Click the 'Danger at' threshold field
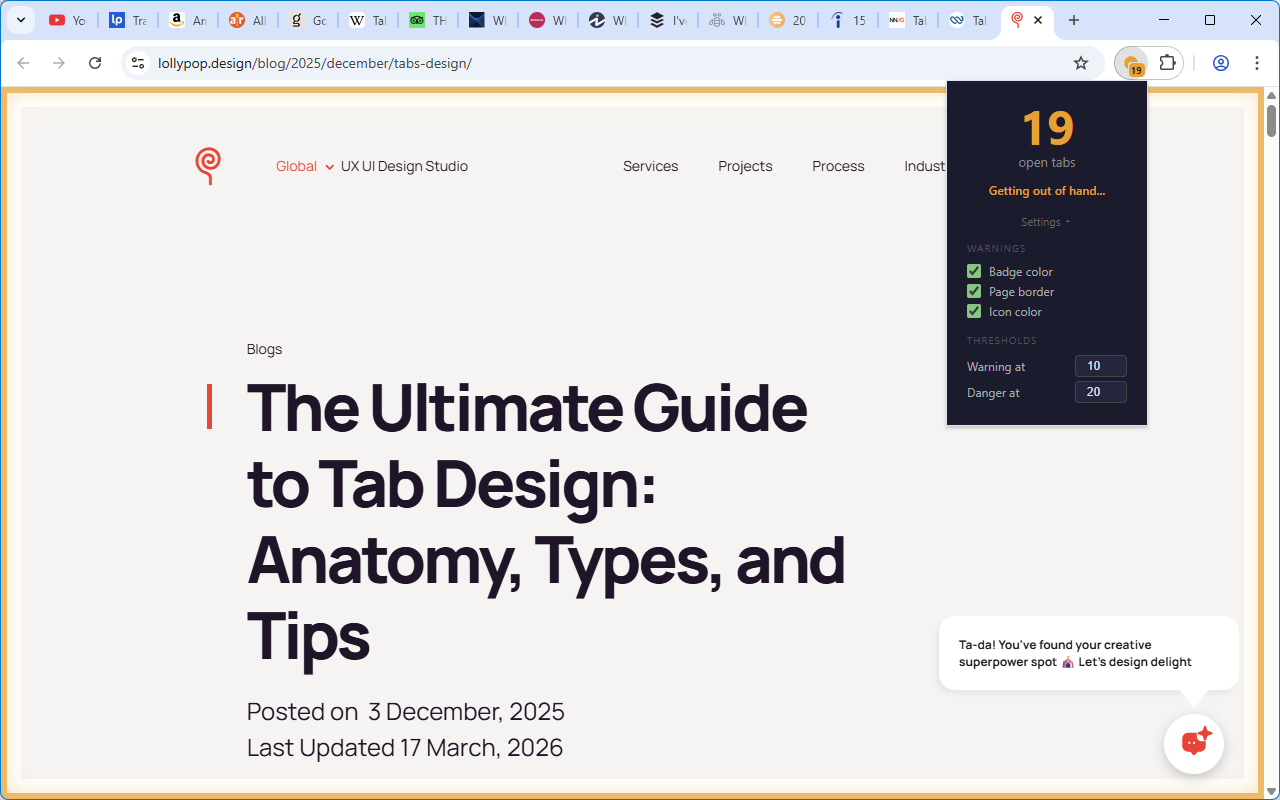This screenshot has height=800, width=1280. (x=1101, y=392)
